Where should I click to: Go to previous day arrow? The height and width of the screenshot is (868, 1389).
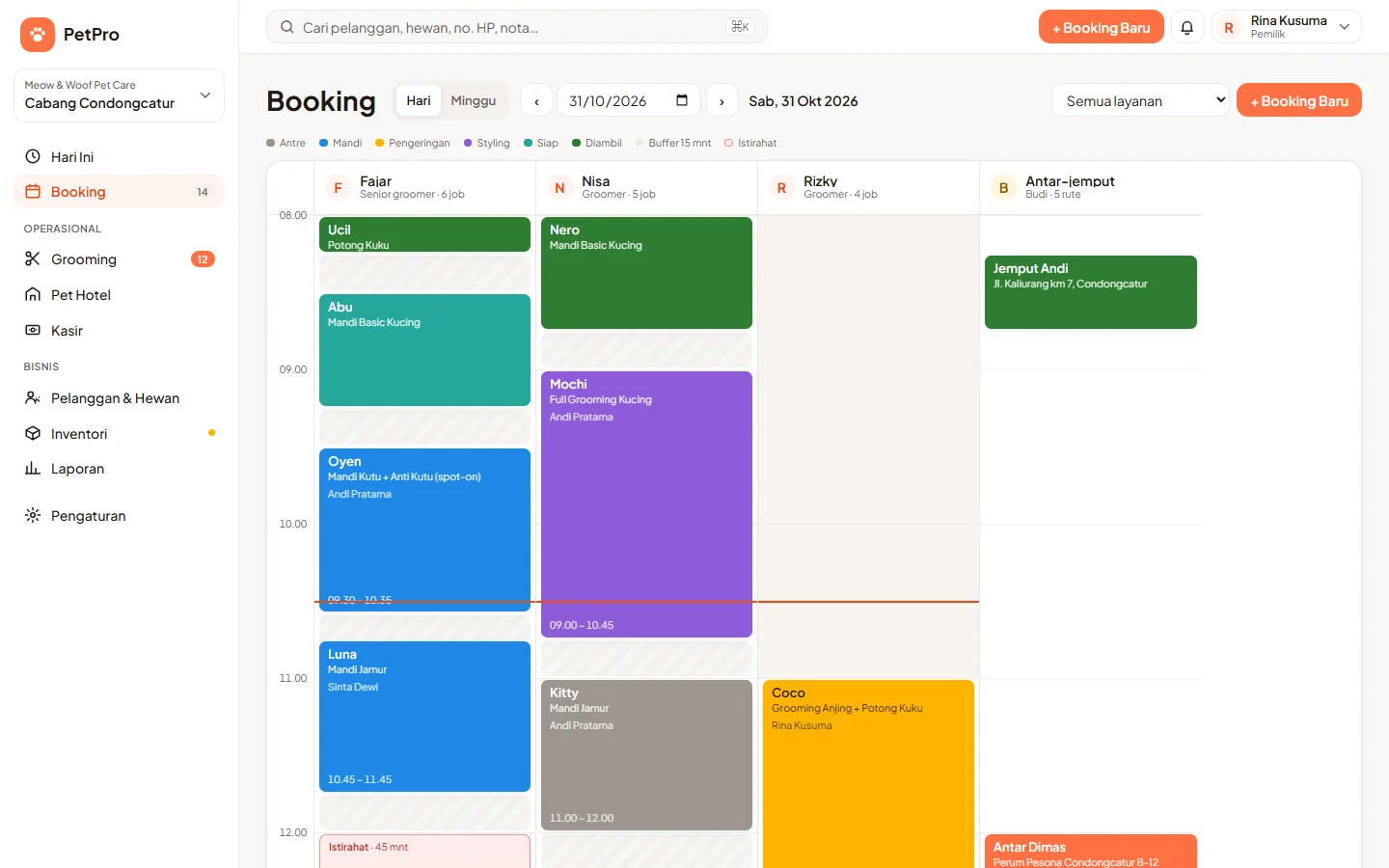pos(537,100)
